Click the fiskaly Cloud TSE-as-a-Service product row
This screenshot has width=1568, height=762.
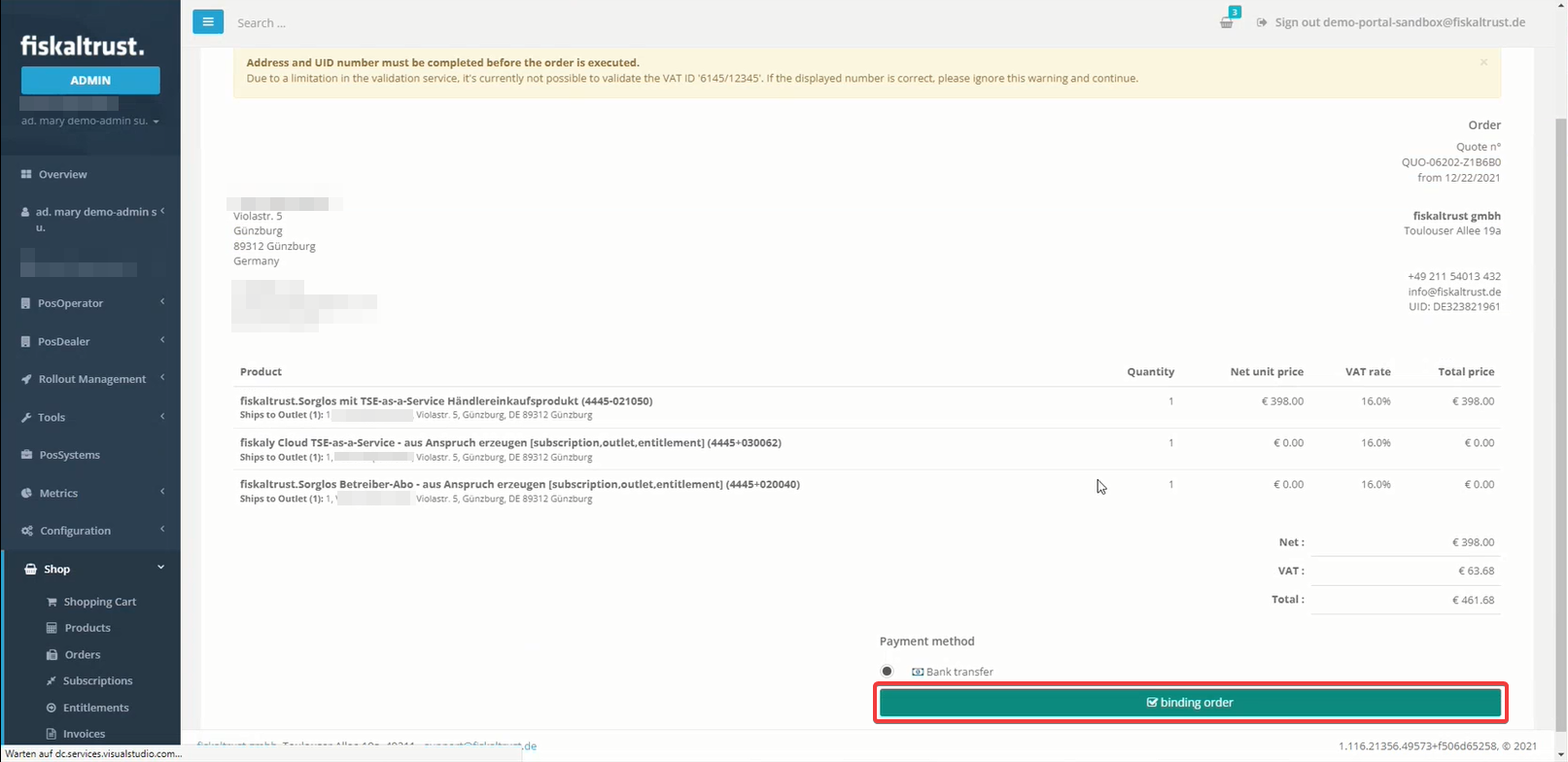tap(867, 449)
